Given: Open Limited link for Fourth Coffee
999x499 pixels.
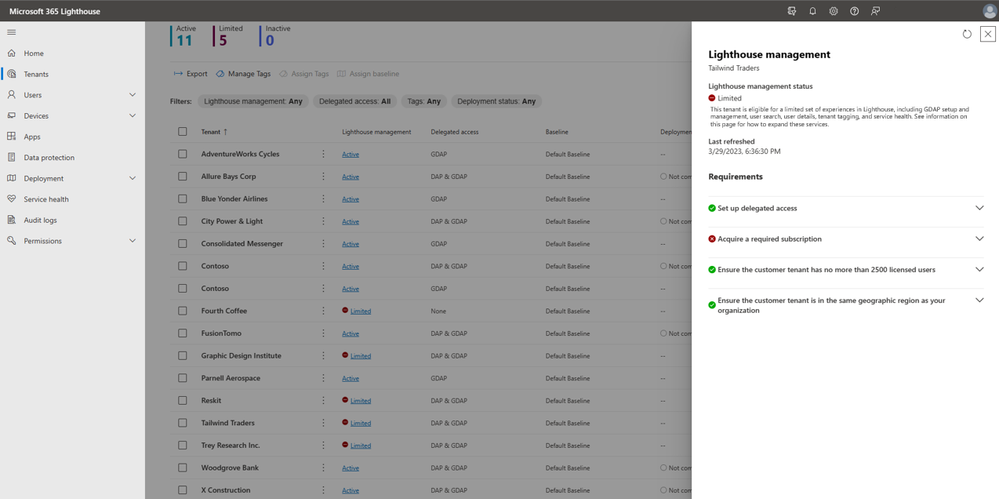Looking at the screenshot, I should [361, 311].
